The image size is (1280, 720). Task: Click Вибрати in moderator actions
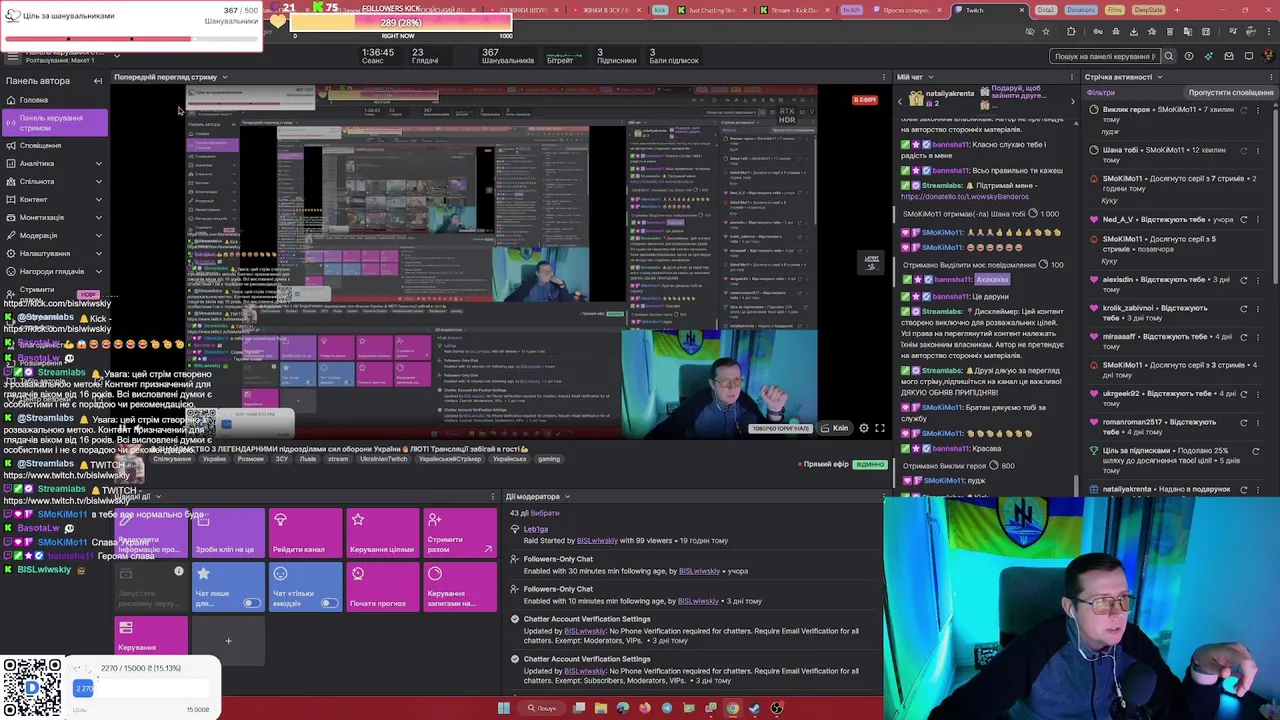[x=546, y=513]
